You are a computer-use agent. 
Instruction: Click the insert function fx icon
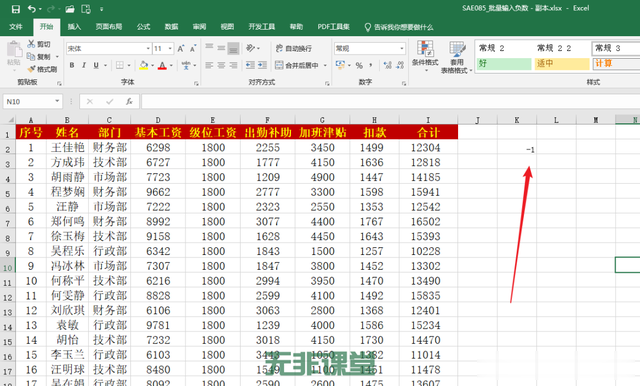tap(129, 101)
